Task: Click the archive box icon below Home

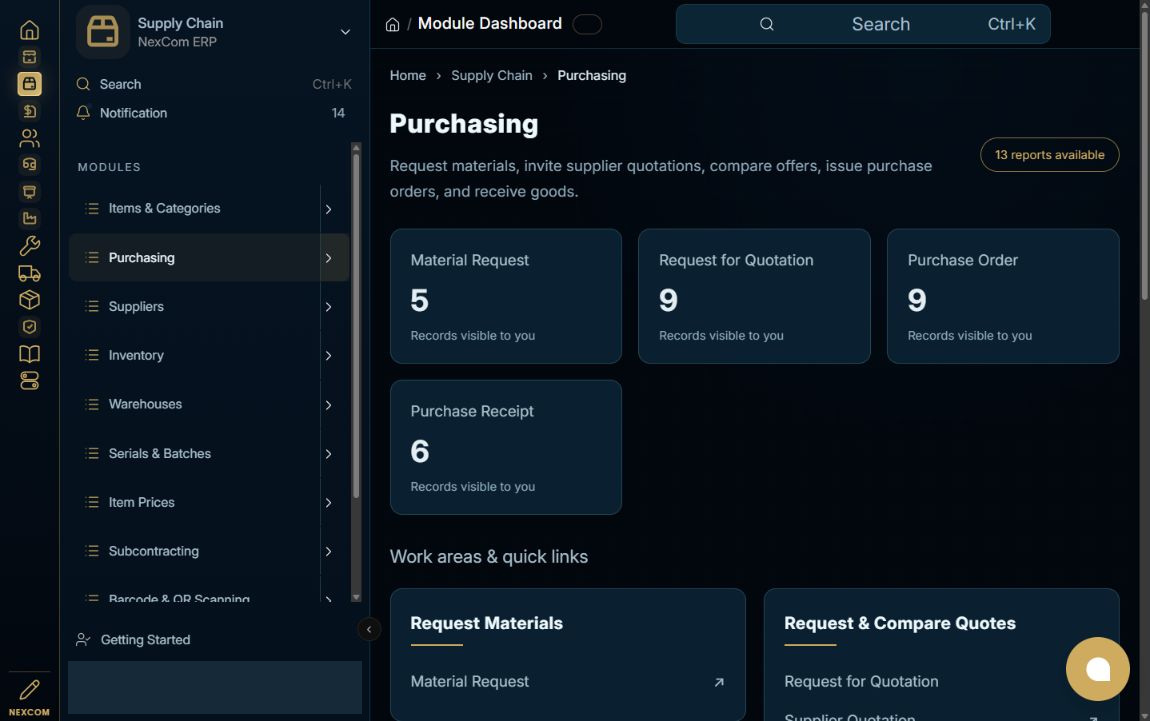Action: tap(29, 57)
